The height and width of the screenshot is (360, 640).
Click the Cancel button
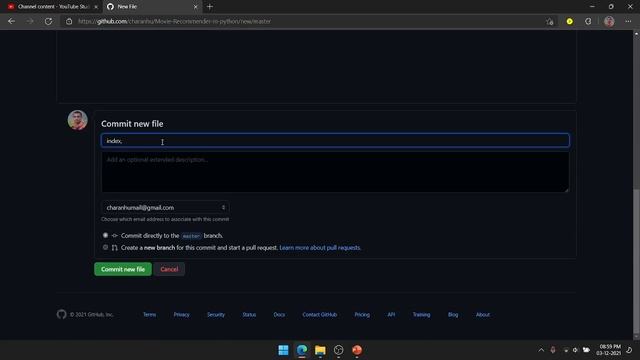point(169,269)
